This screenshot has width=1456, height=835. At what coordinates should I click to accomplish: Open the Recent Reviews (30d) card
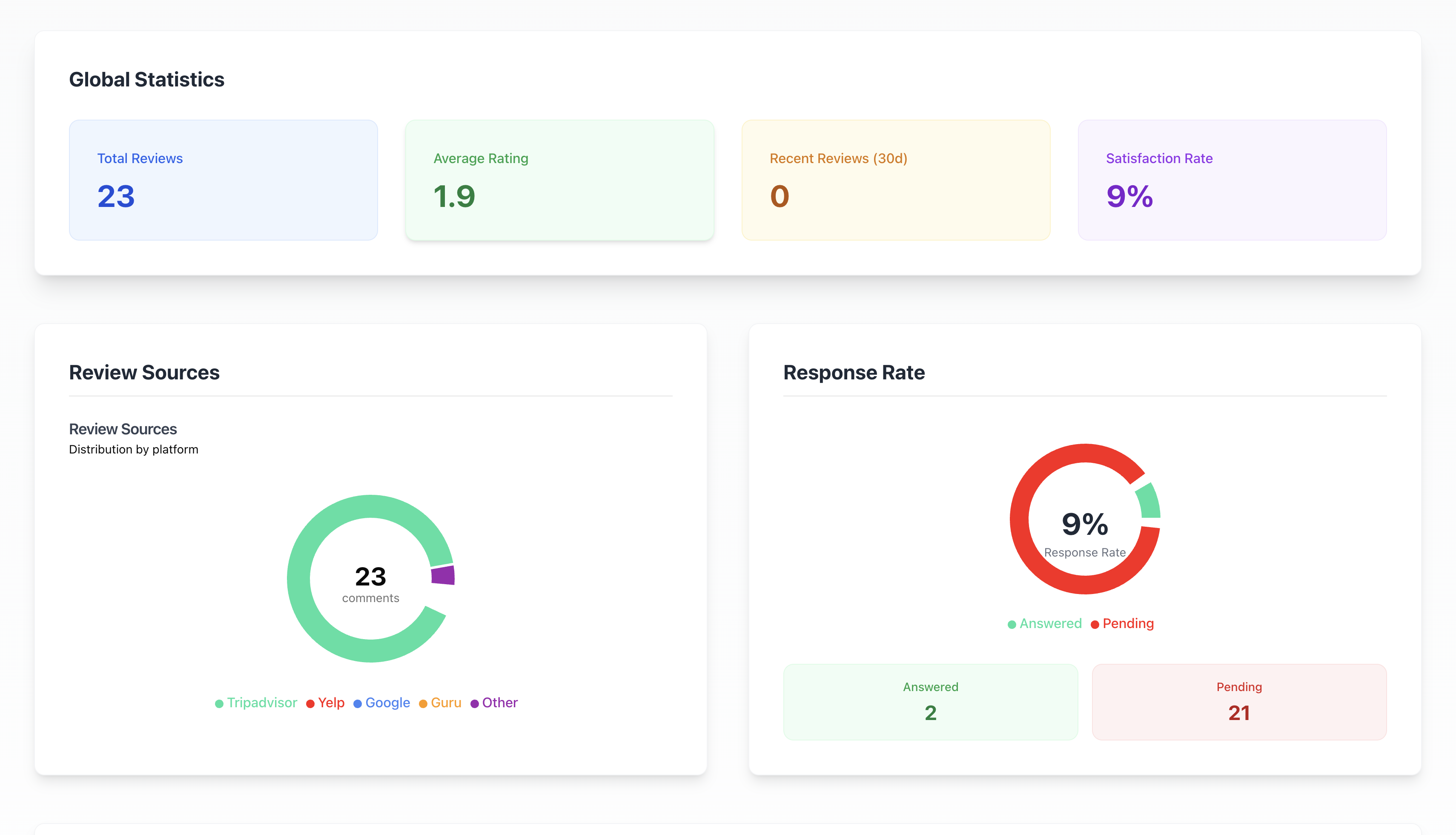[x=895, y=180]
